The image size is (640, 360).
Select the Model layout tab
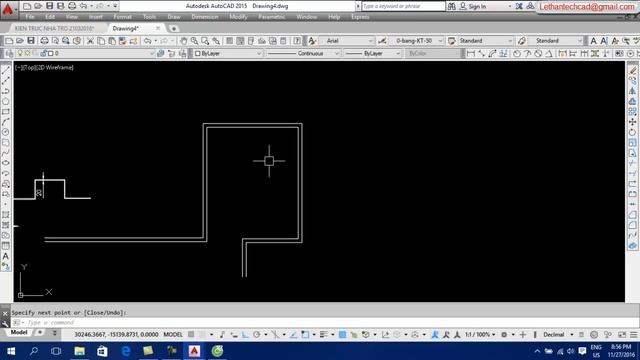click(19, 333)
